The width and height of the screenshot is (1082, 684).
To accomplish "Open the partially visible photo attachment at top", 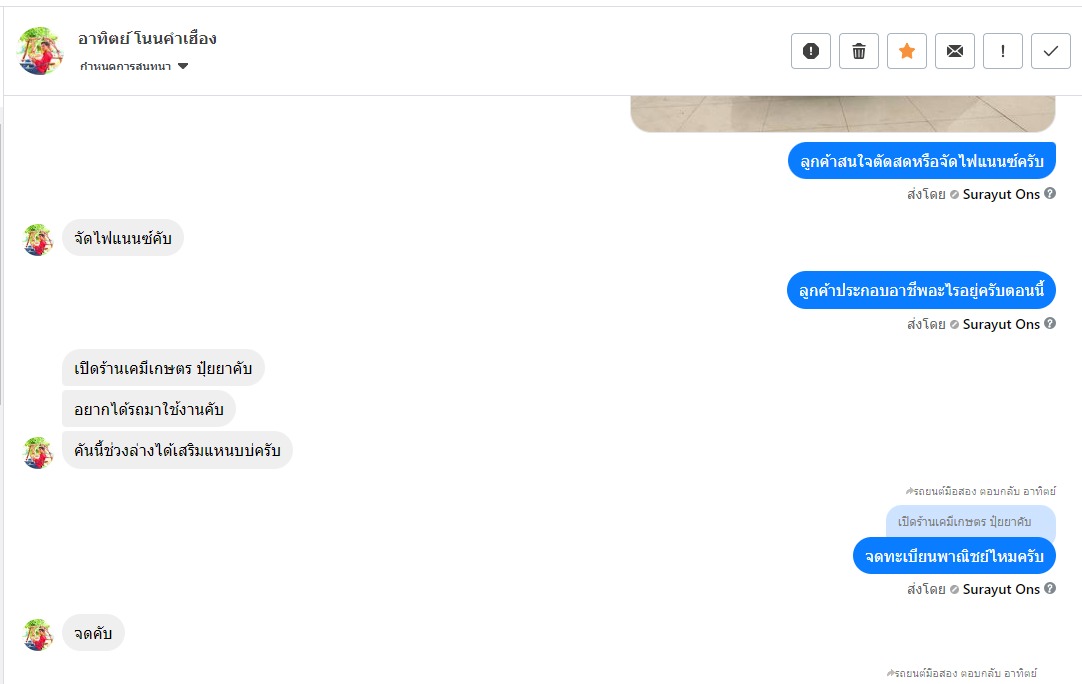I will coord(843,113).
